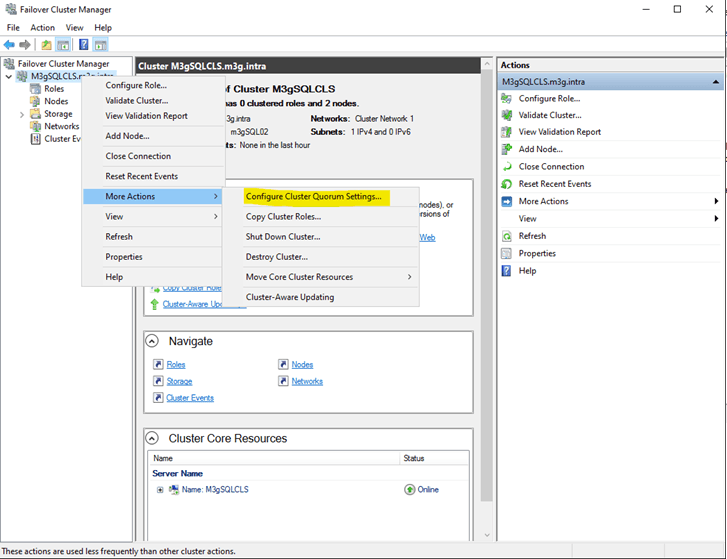Choose Configure Cluster Quorum Settings
This screenshot has width=727, height=559.
(320, 197)
